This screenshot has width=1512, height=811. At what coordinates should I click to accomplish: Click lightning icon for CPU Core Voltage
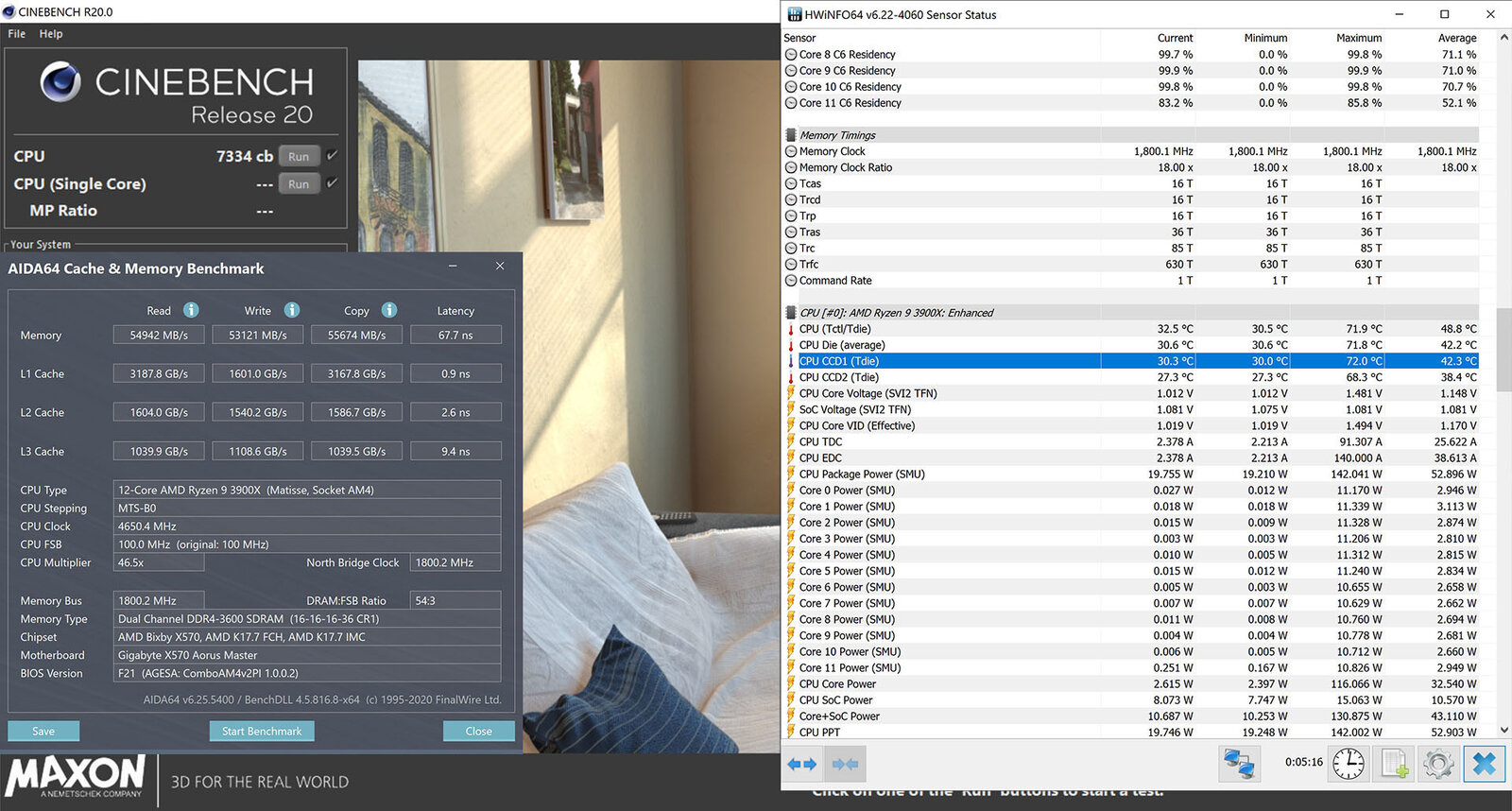coord(791,393)
